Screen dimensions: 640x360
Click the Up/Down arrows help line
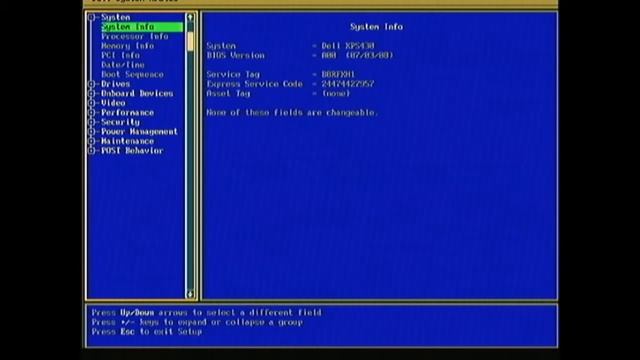207,313
